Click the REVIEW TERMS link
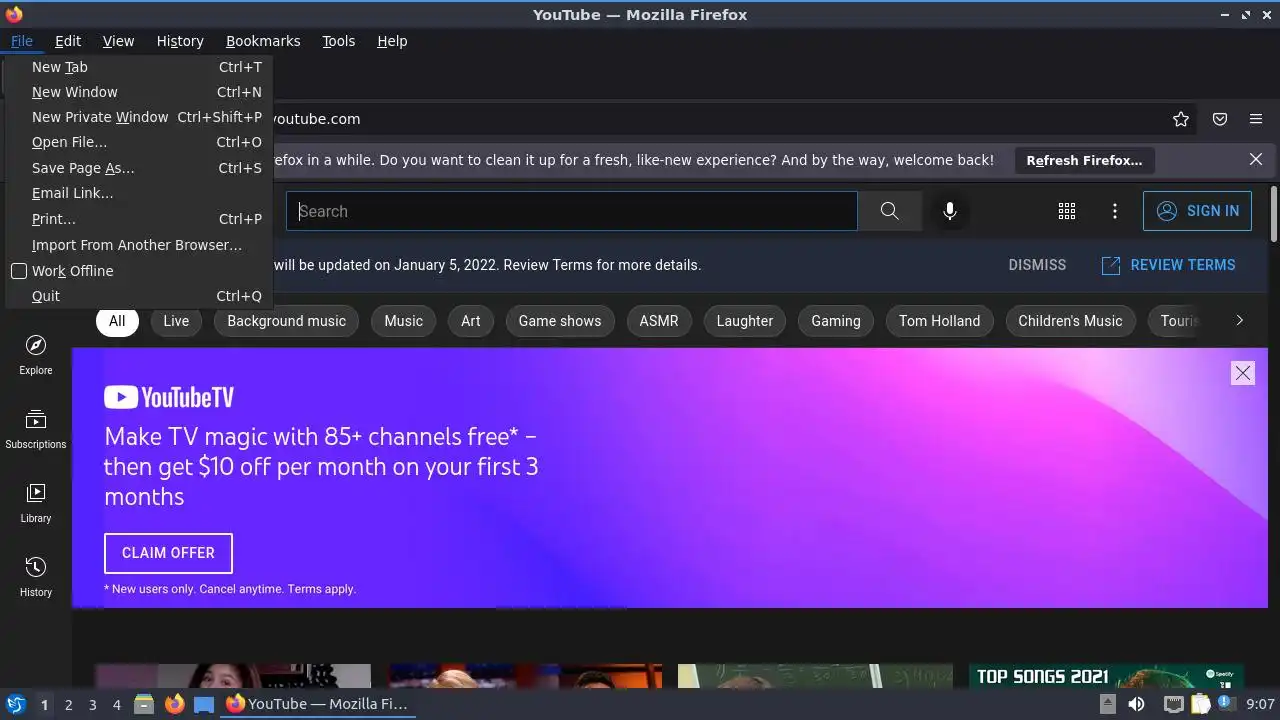This screenshot has width=1280, height=720. [x=1168, y=265]
